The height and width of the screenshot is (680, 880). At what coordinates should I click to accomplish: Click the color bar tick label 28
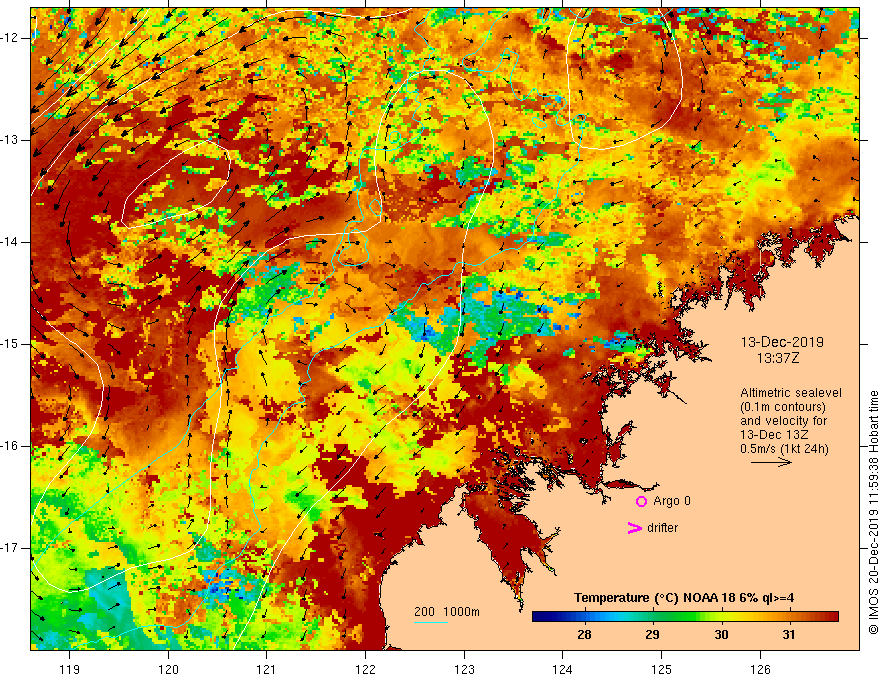[x=584, y=635]
